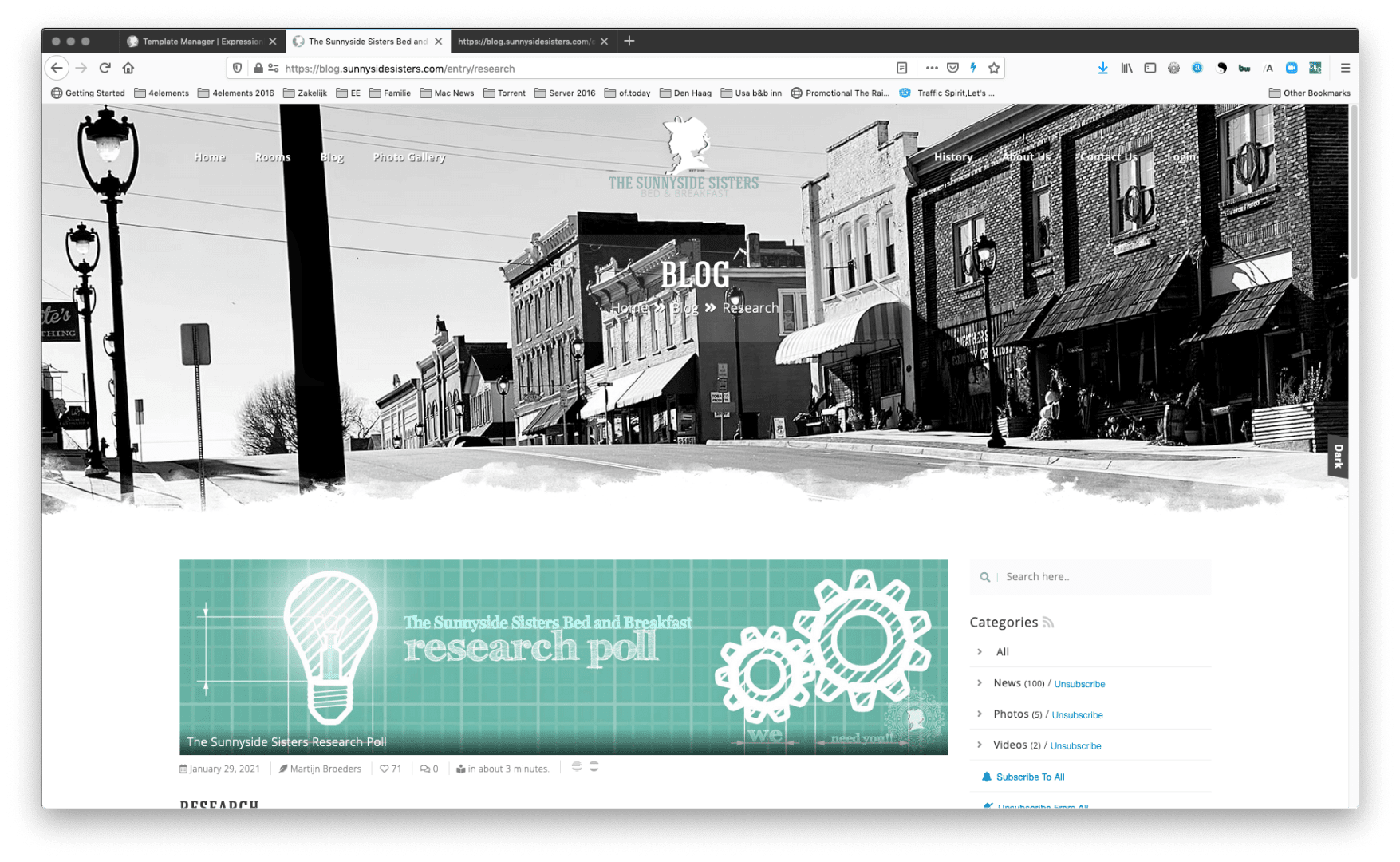Image resolution: width=1400 pixels, height=862 pixels.
Task: Open the research poll banner image
Action: click(564, 657)
